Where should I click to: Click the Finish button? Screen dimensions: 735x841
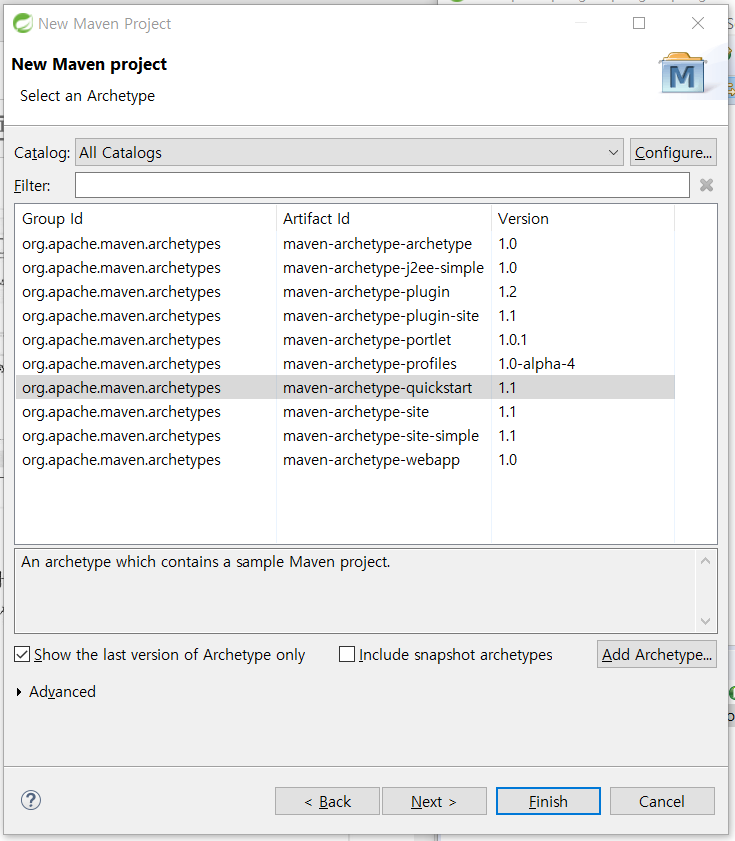(x=548, y=801)
